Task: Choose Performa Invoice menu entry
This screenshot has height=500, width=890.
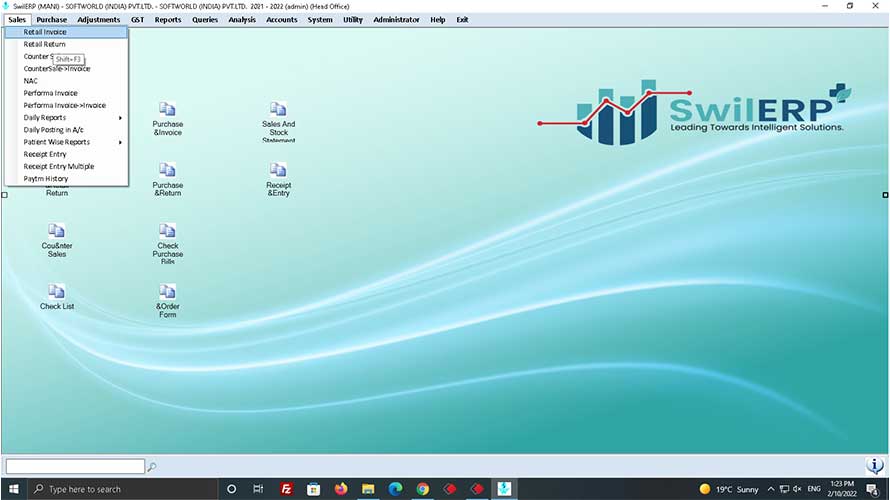Action: [67, 93]
